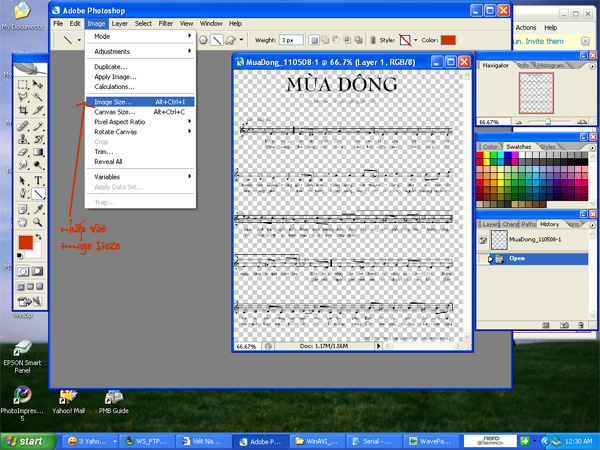Viewport: 600px width, 450px height.
Task: Open the Filter menu
Action: pyautogui.click(x=166, y=23)
